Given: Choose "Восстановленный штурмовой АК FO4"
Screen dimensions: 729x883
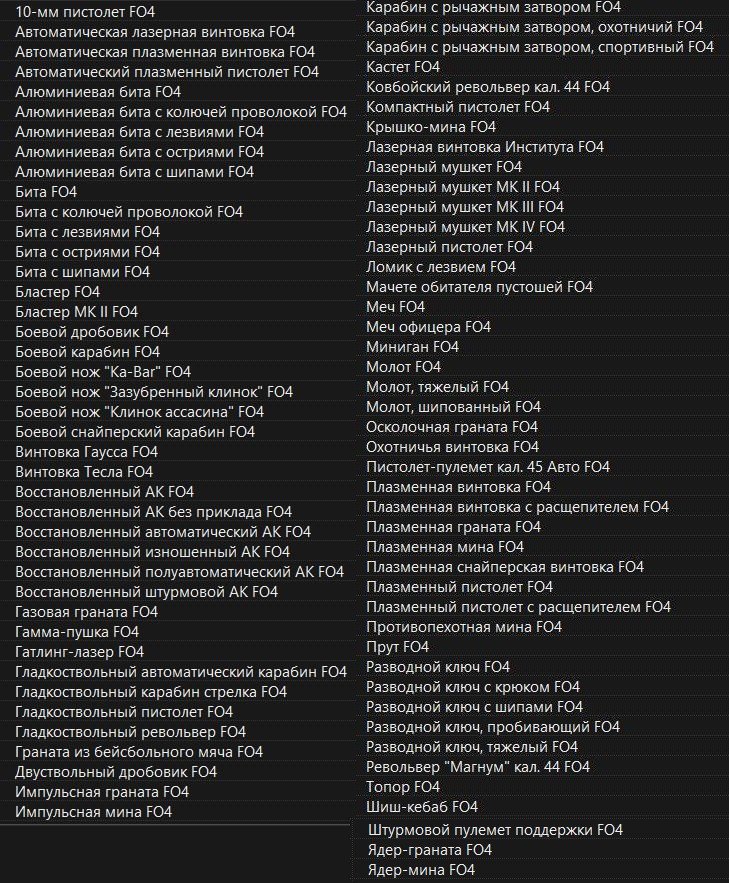Looking at the screenshot, I should point(146,592).
